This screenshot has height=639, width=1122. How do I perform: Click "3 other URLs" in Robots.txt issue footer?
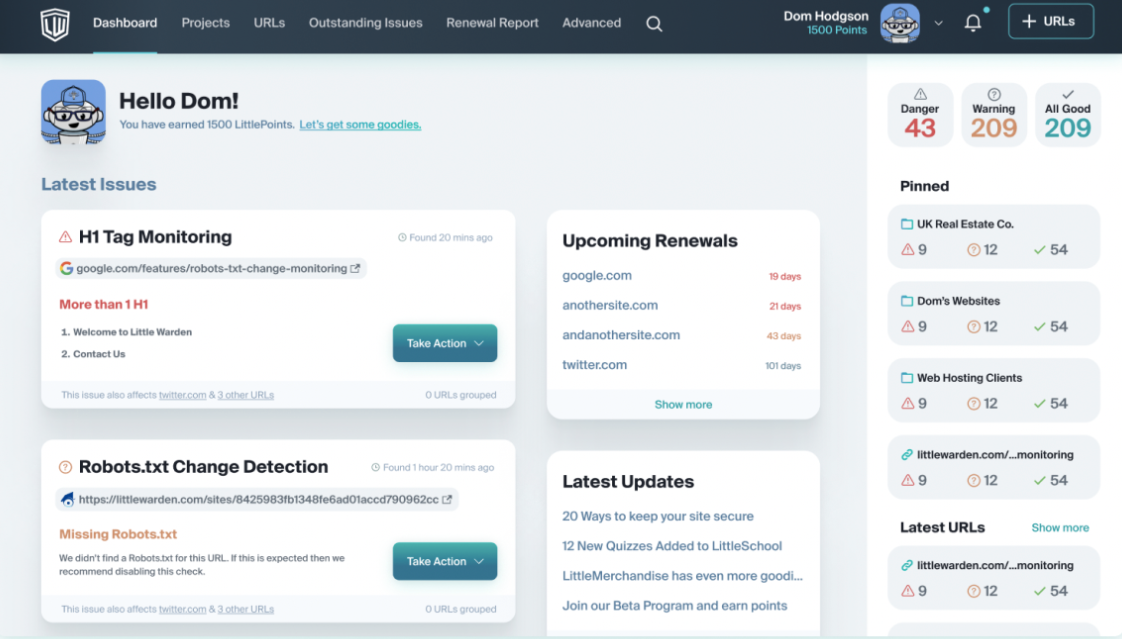tap(245, 609)
